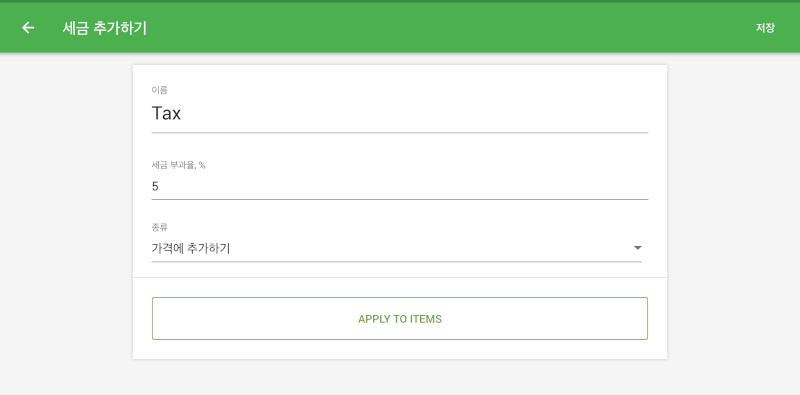Click empty area of the tax rate field
The height and width of the screenshot is (395, 800).
[408, 186]
